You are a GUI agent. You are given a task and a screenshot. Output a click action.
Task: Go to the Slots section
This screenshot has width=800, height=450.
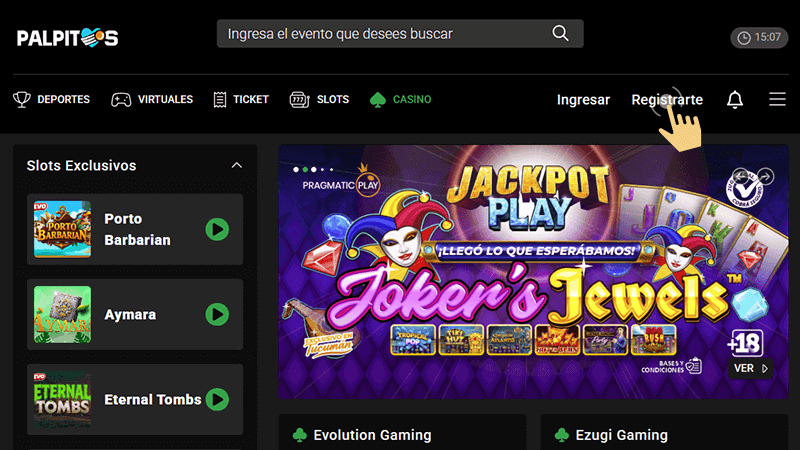319,100
